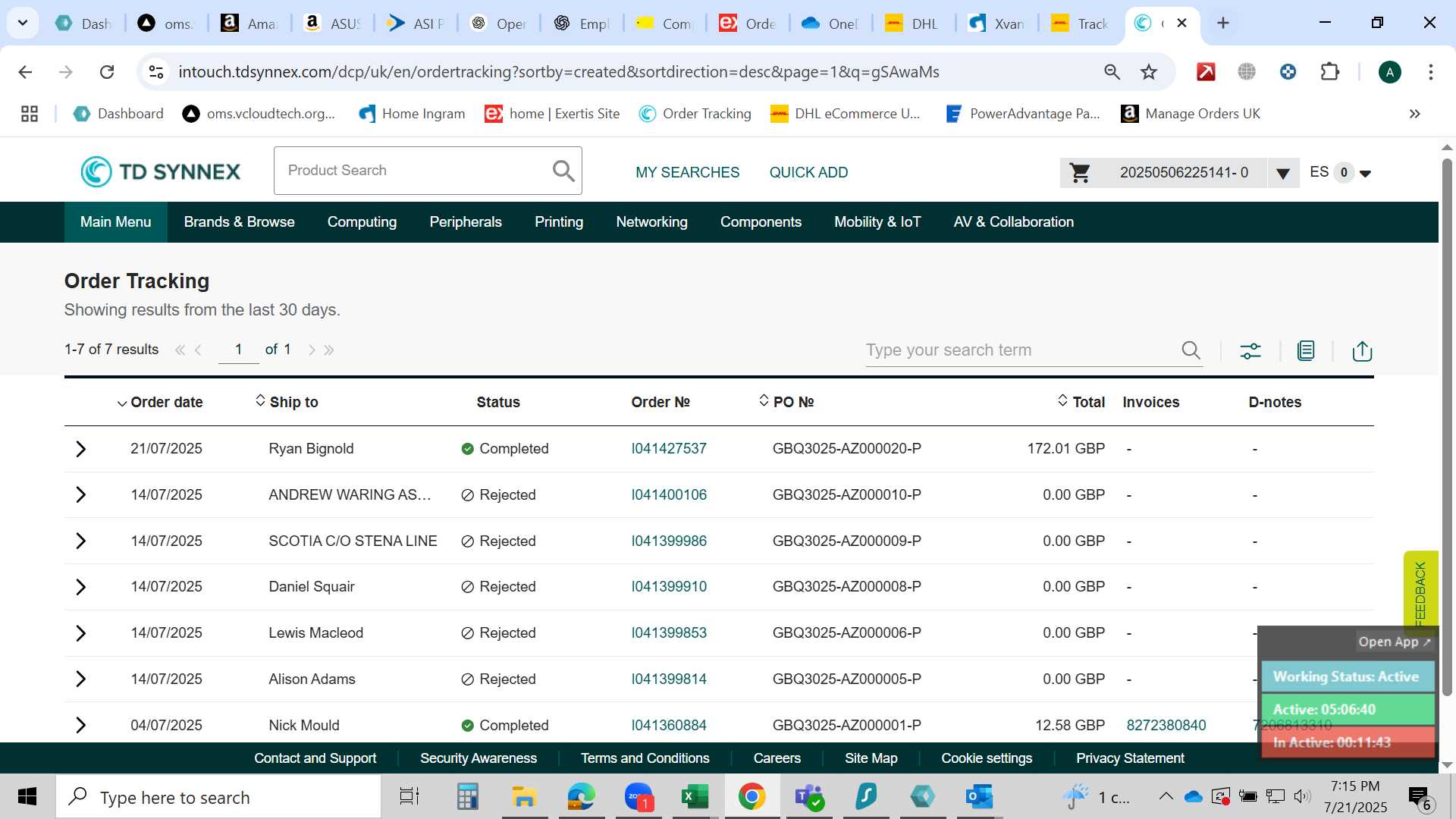This screenshot has width=1456, height=819.
Task: Click the page number field
Action: 238,350
